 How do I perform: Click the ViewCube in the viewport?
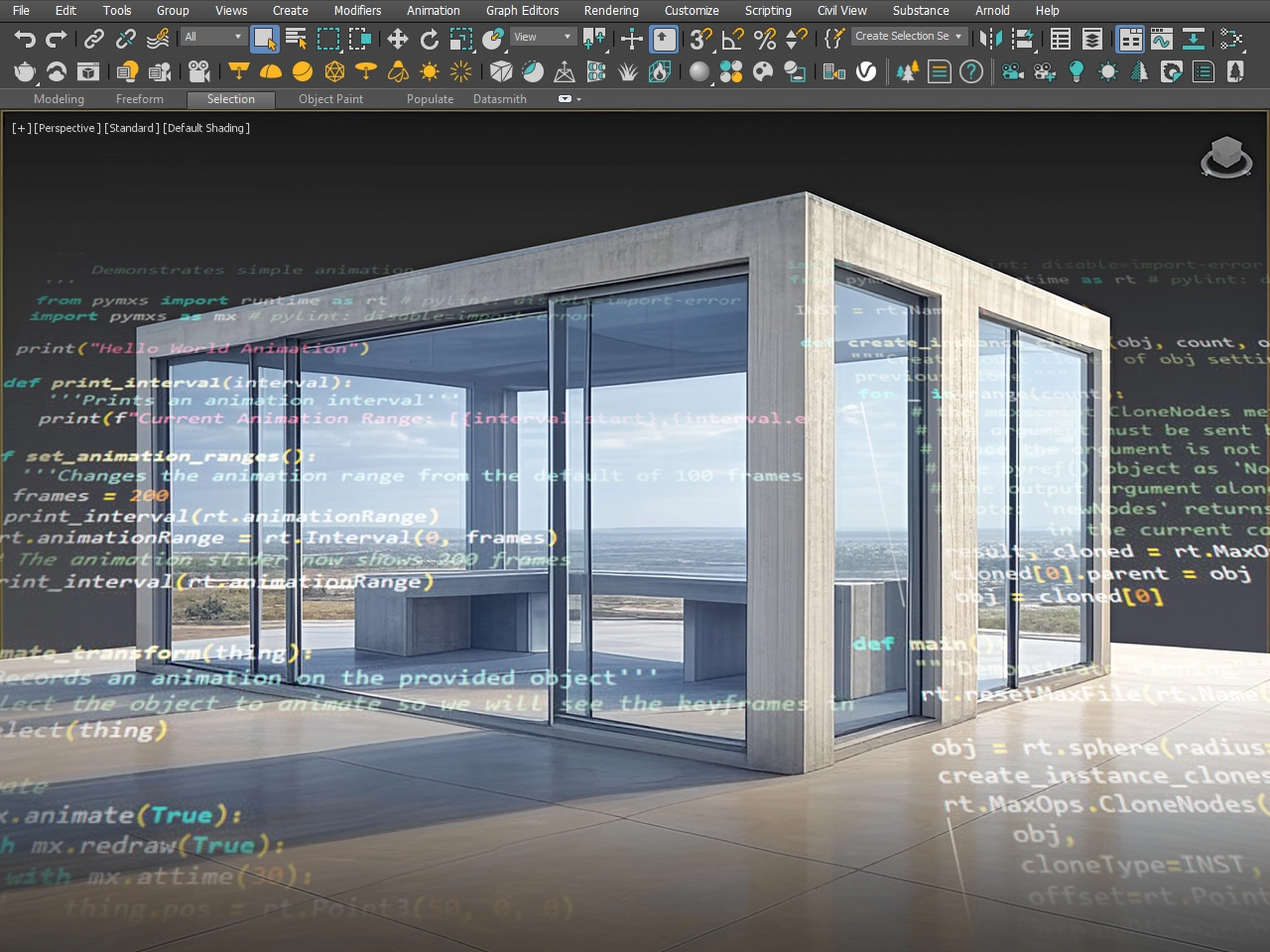[1226, 157]
